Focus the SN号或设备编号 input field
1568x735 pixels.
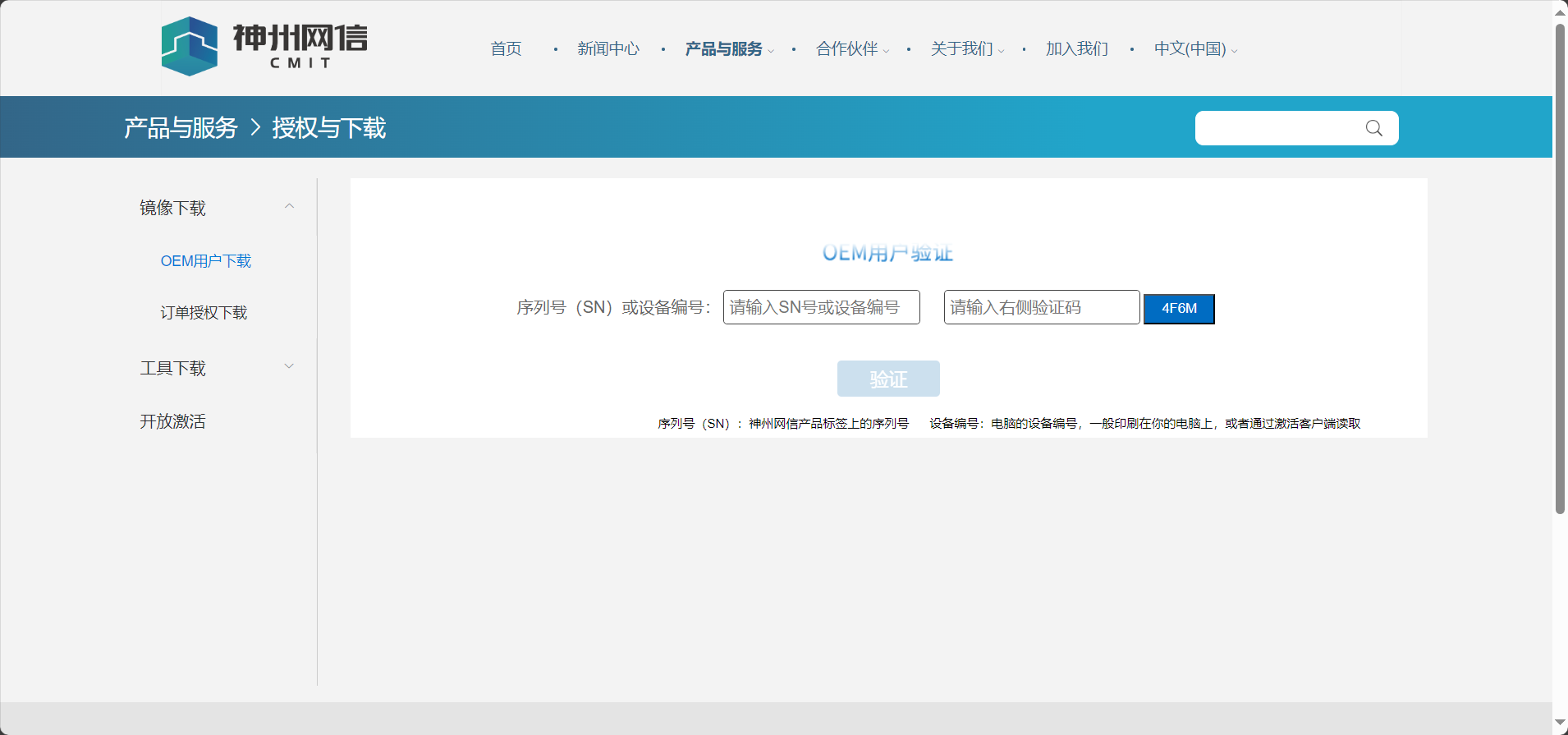coord(821,307)
